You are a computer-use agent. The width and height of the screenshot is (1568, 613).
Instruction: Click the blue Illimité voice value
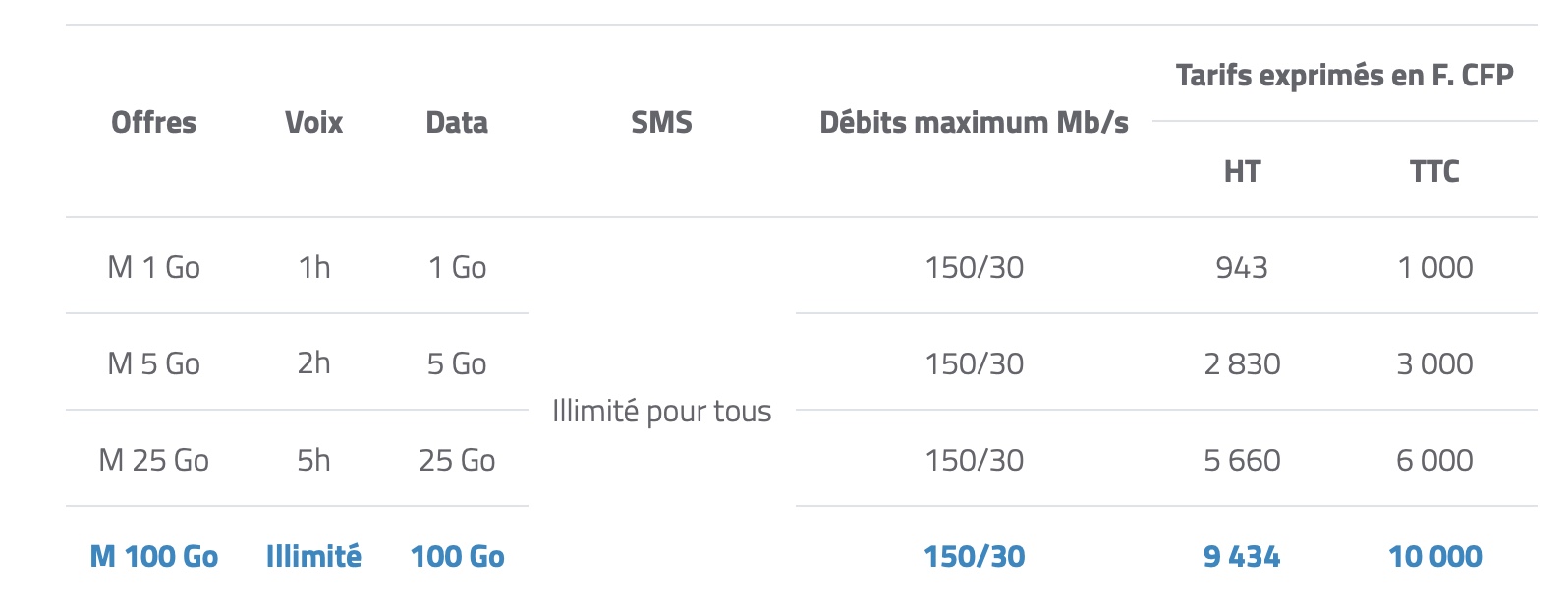coord(313,557)
